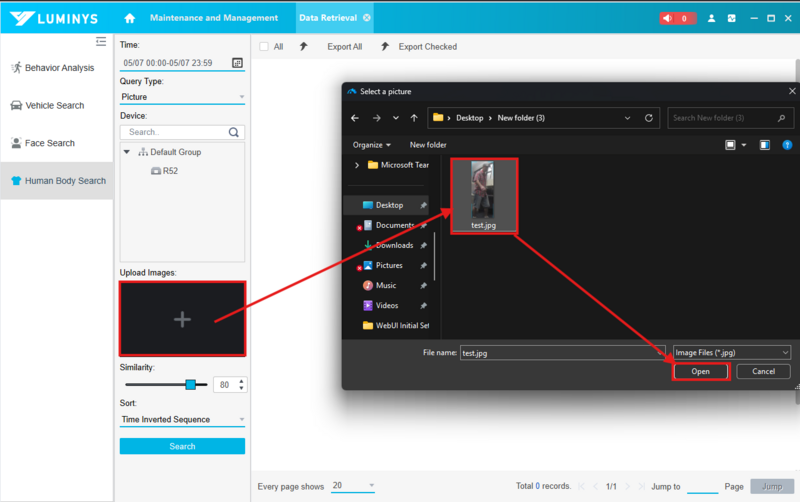Click Search New folder (3) box
800x502 pixels.
pos(730,118)
